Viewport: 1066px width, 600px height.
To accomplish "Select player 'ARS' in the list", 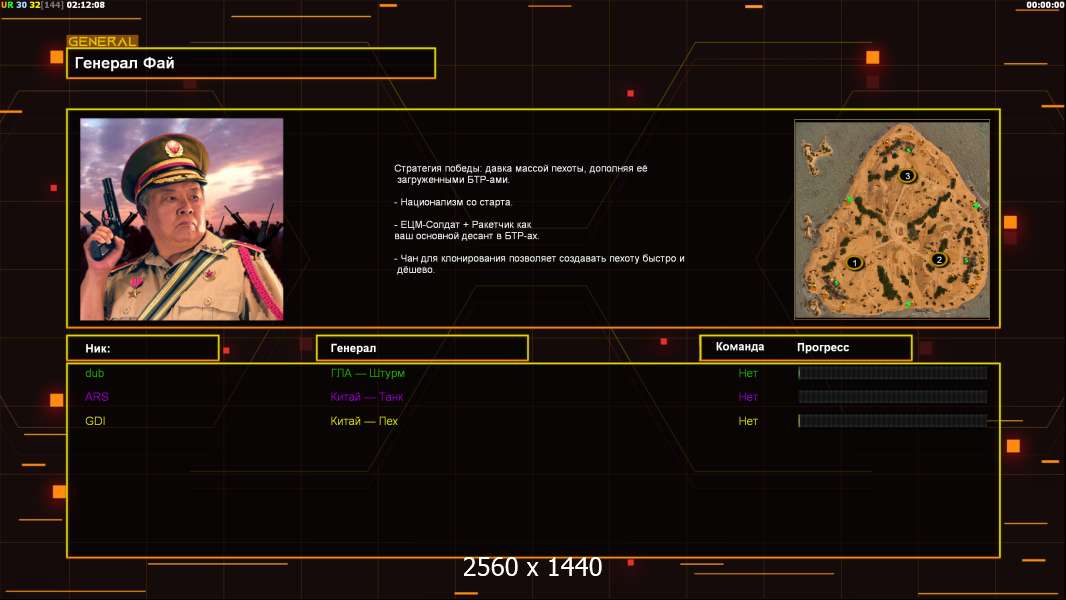I will pyautogui.click(x=96, y=397).
